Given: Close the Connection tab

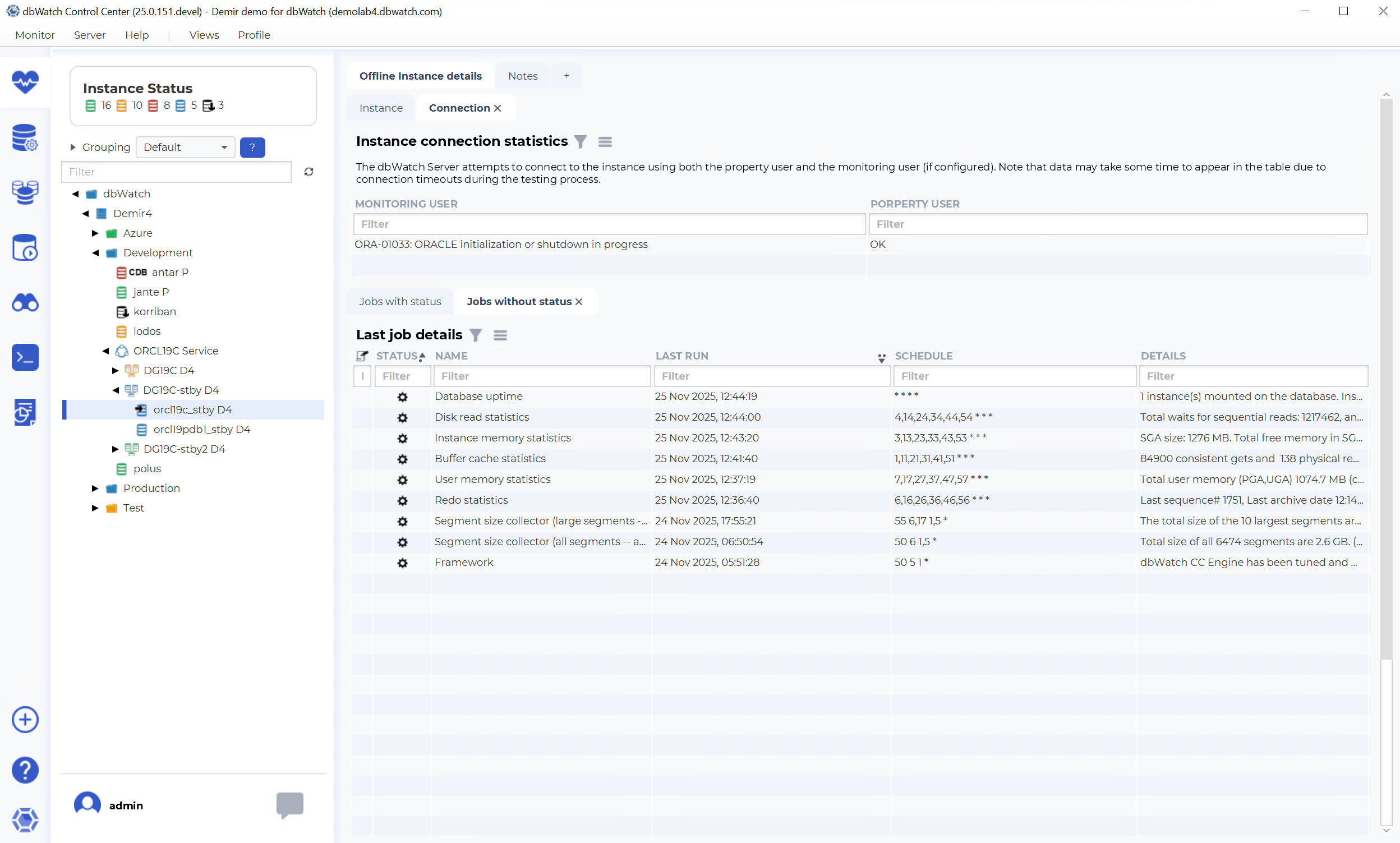Looking at the screenshot, I should click(x=498, y=108).
